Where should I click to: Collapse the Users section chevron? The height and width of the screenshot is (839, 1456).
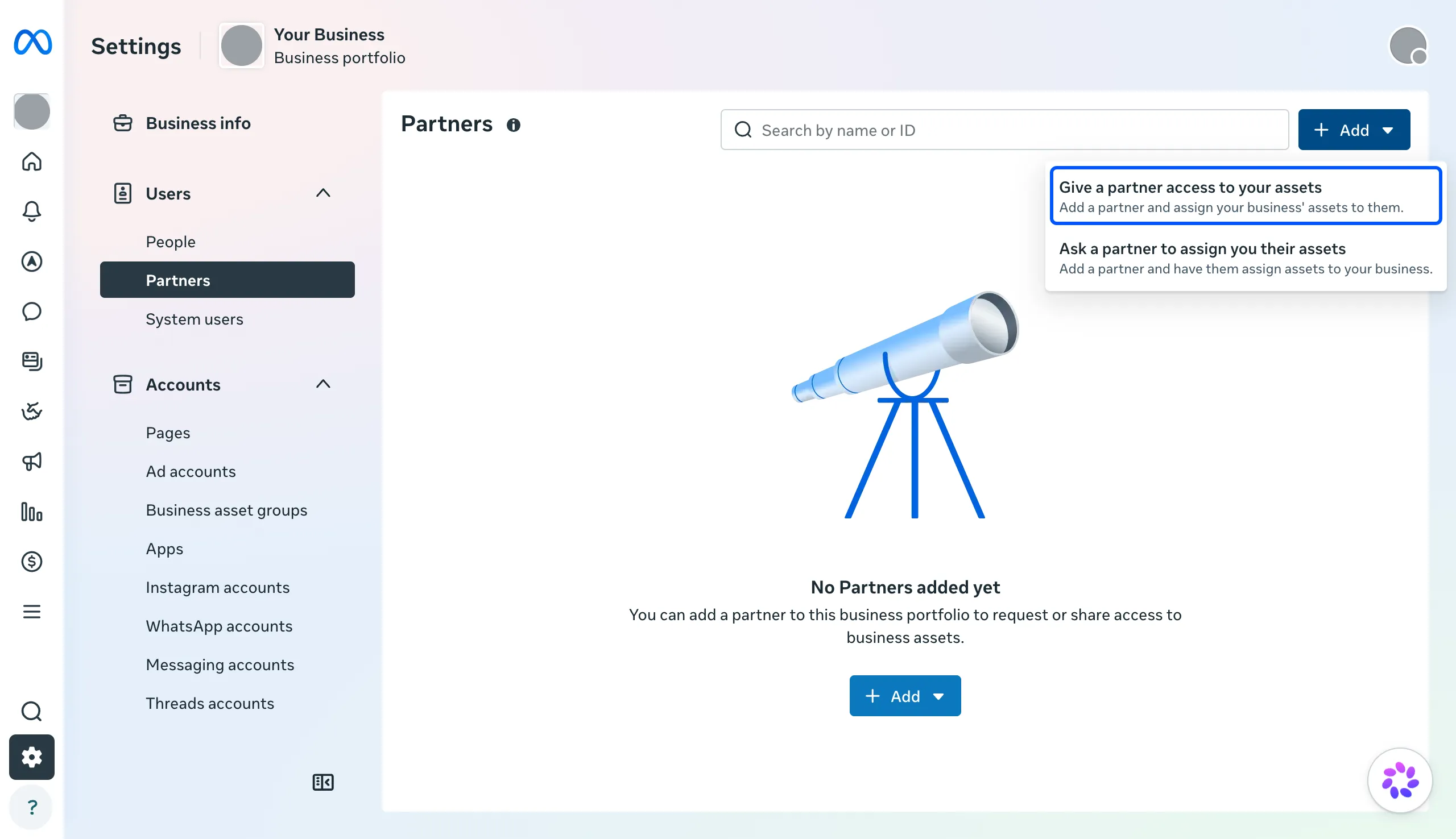click(x=324, y=193)
